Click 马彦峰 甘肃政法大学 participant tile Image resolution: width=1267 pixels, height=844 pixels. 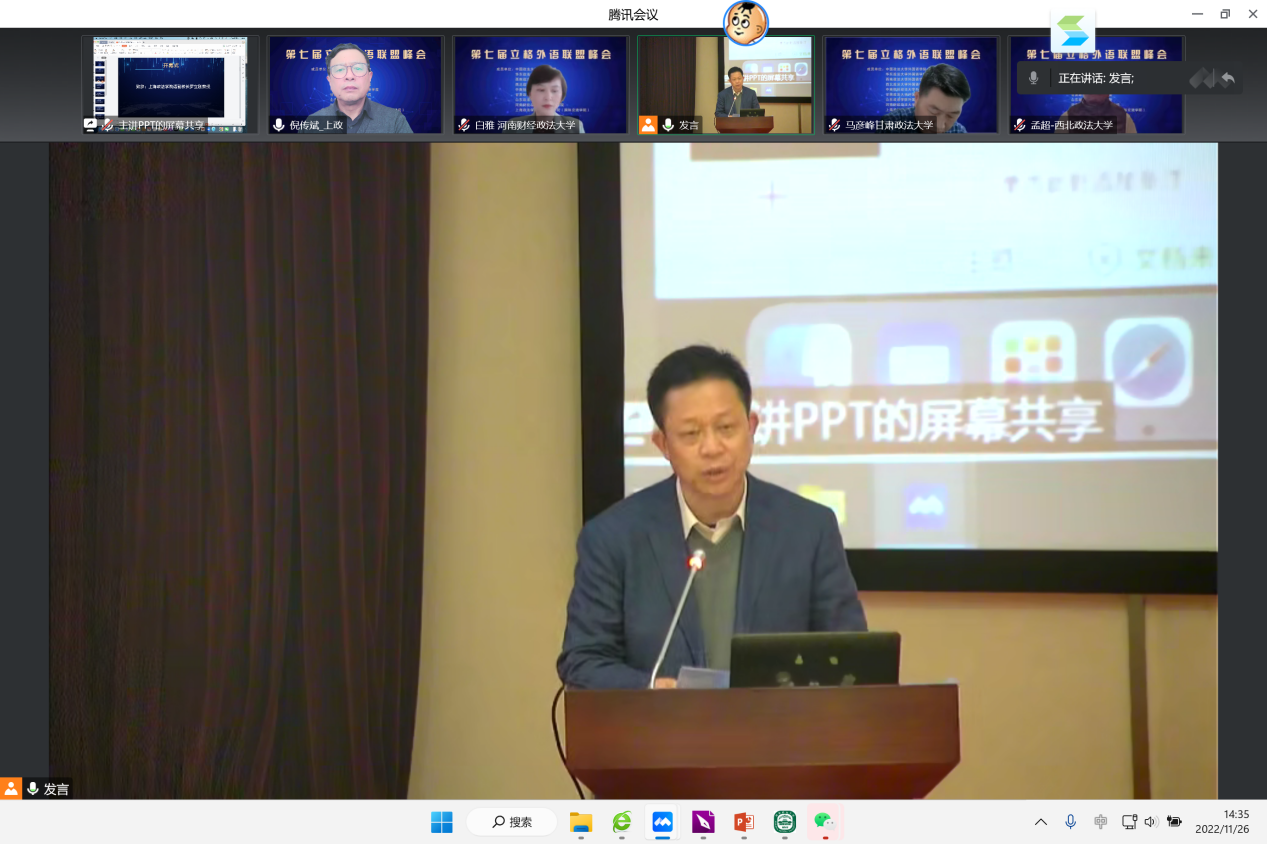tap(910, 84)
